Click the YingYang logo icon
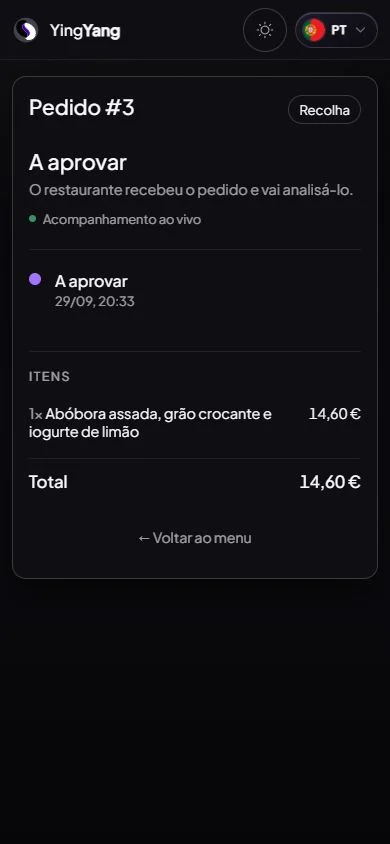The image size is (390, 844). 26,30
